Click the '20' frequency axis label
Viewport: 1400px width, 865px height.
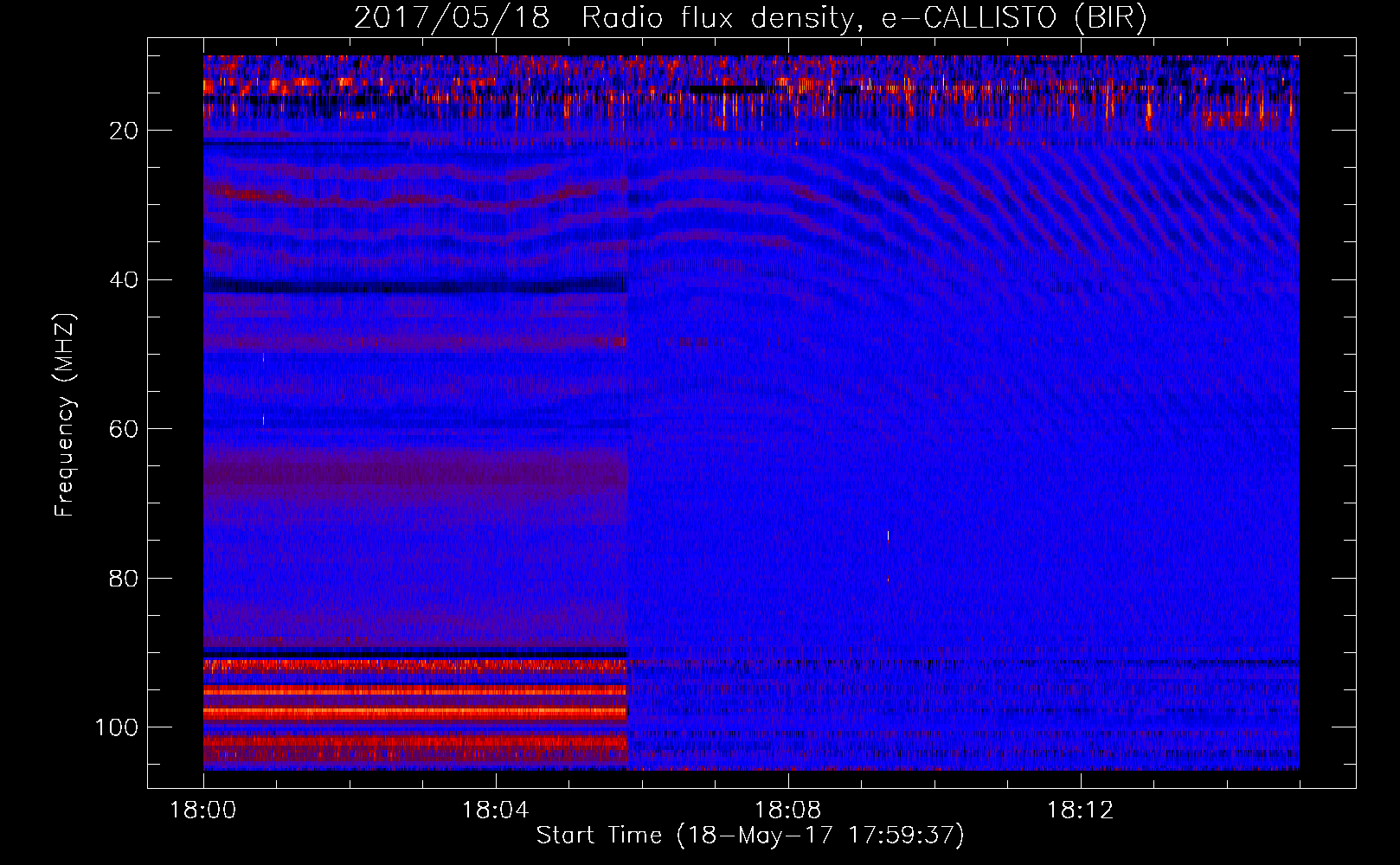click(x=125, y=131)
